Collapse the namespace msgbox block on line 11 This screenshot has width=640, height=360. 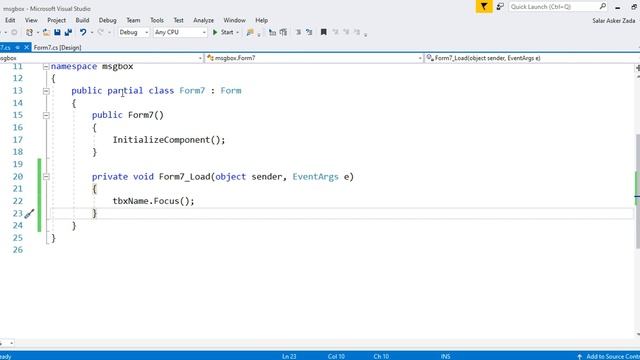coord(46,67)
